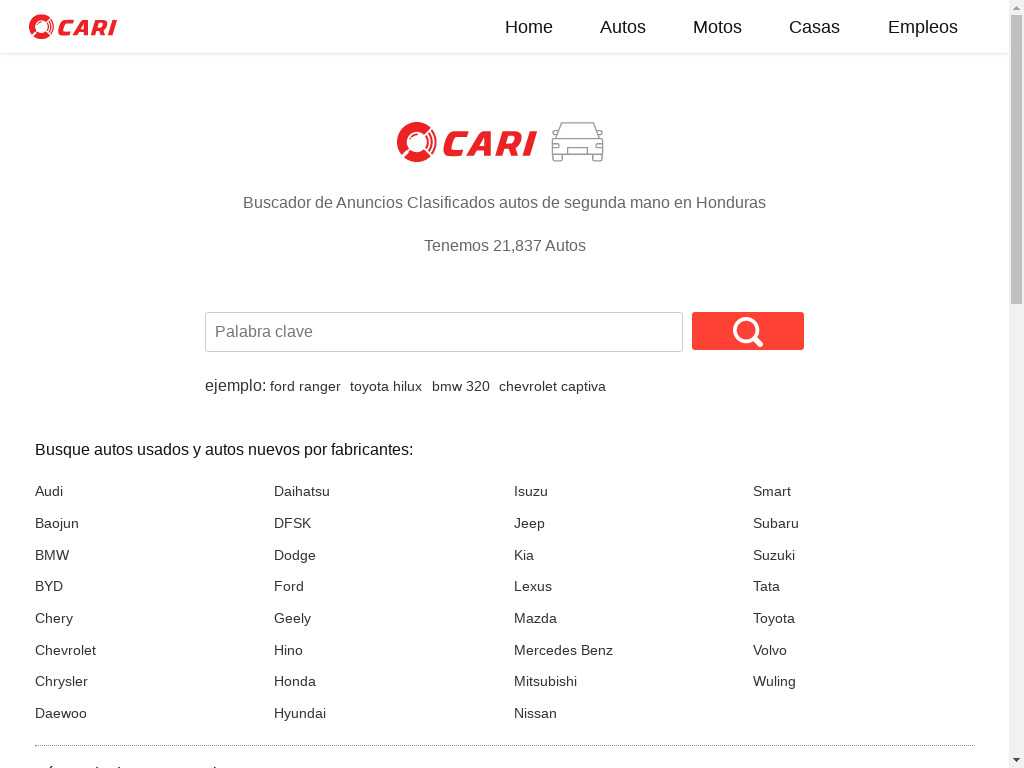
Task: View BMW listings
Action: click(x=52, y=556)
